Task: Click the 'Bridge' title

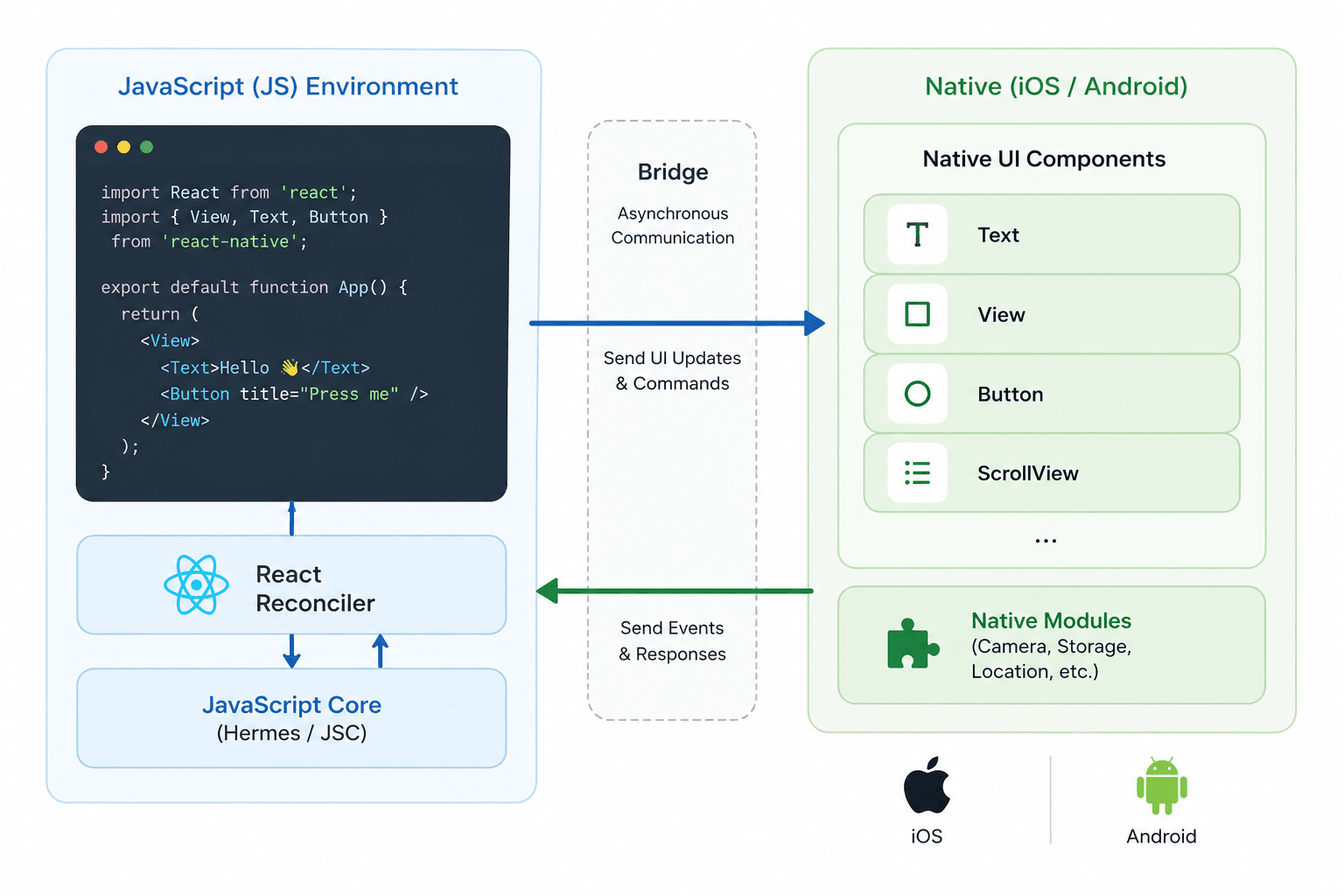Action: pyautogui.click(x=673, y=171)
